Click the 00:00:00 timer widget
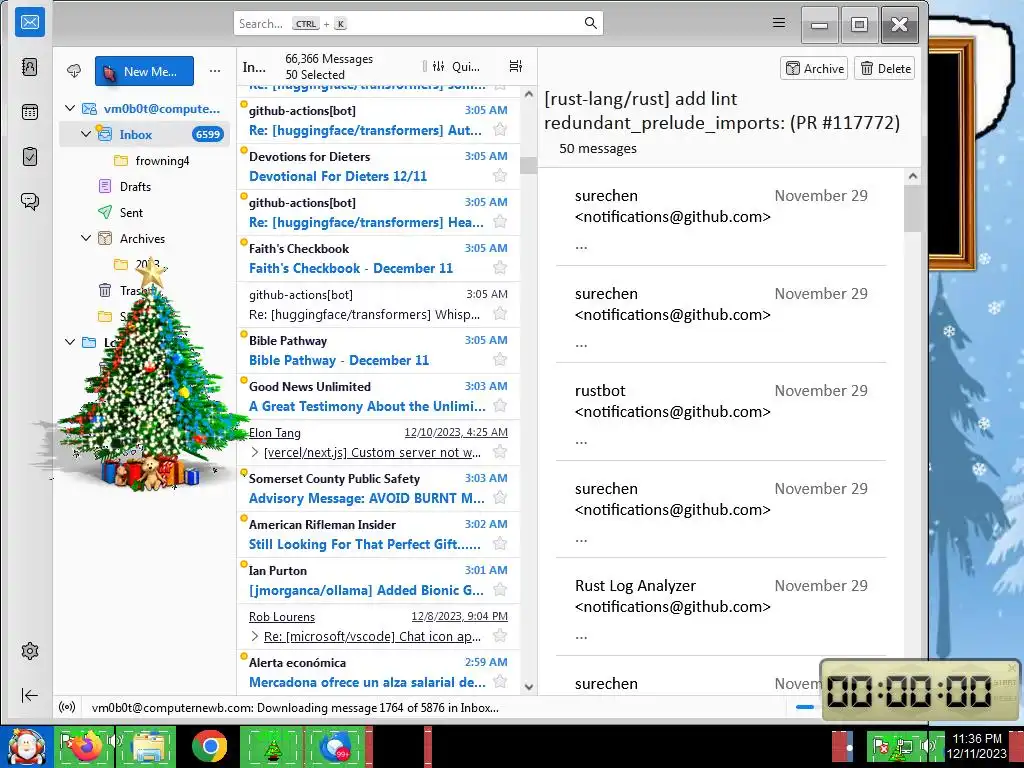The image size is (1024, 768). 920,691
